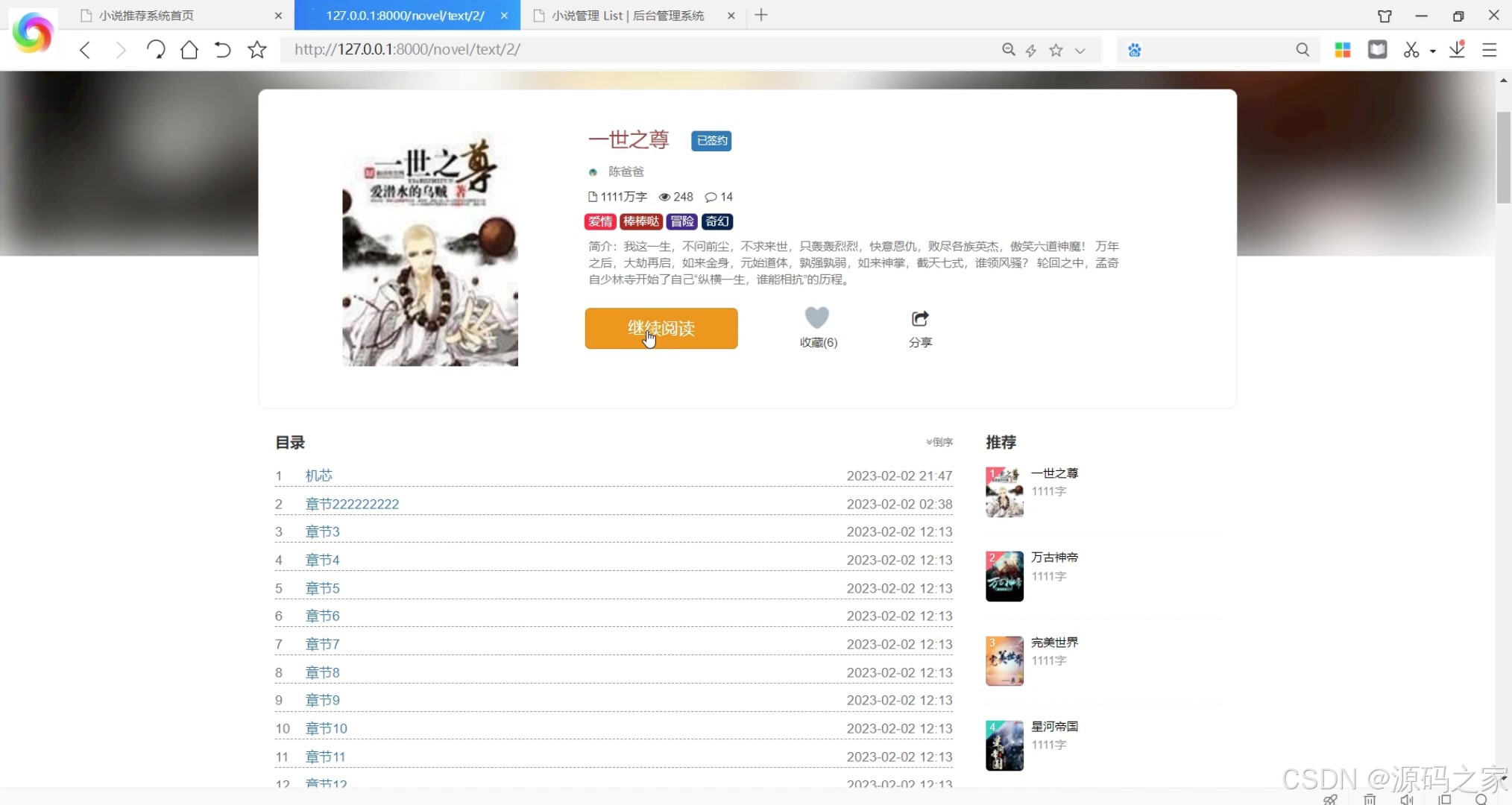The width and height of the screenshot is (1512, 805).
Task: Bookmark page with toolbar star icon
Action: click(x=257, y=50)
